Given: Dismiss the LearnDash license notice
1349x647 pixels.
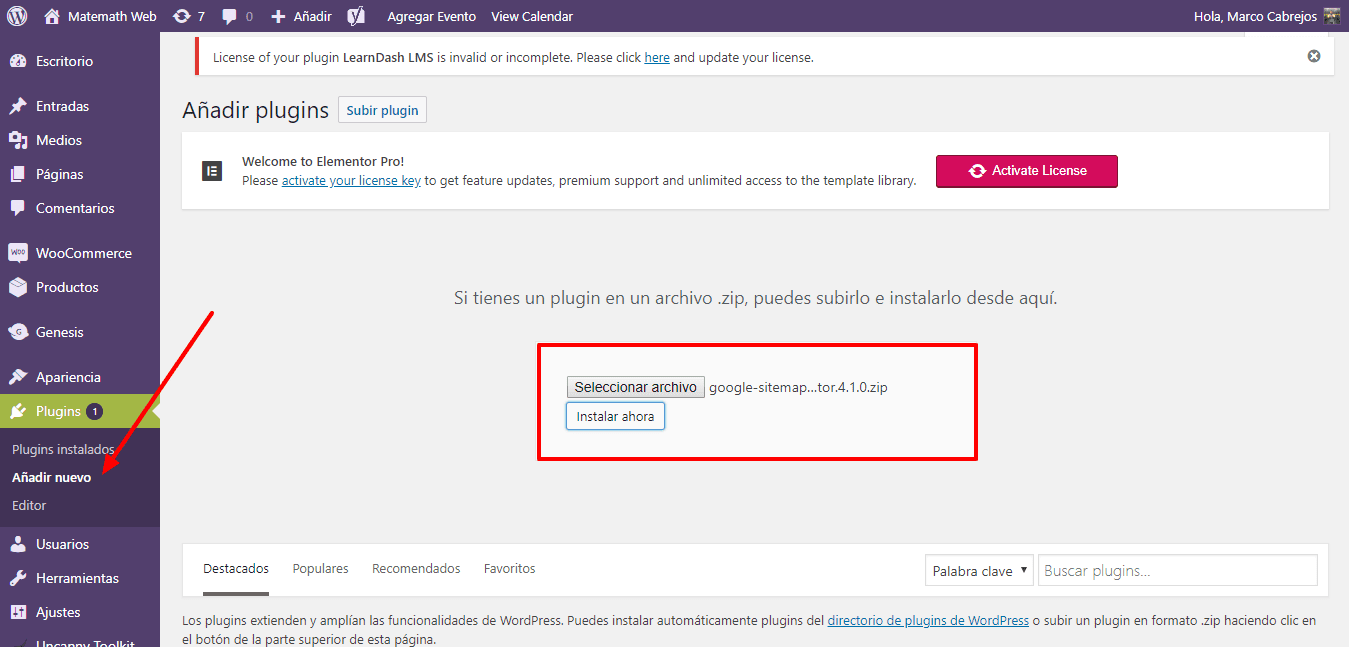Looking at the screenshot, I should point(1314,56).
